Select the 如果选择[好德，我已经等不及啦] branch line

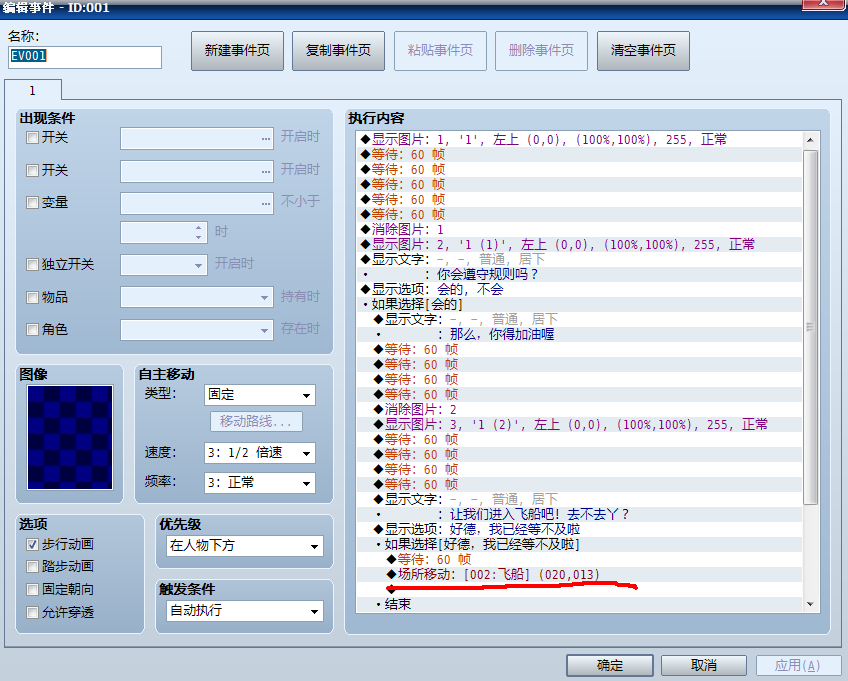point(580,544)
